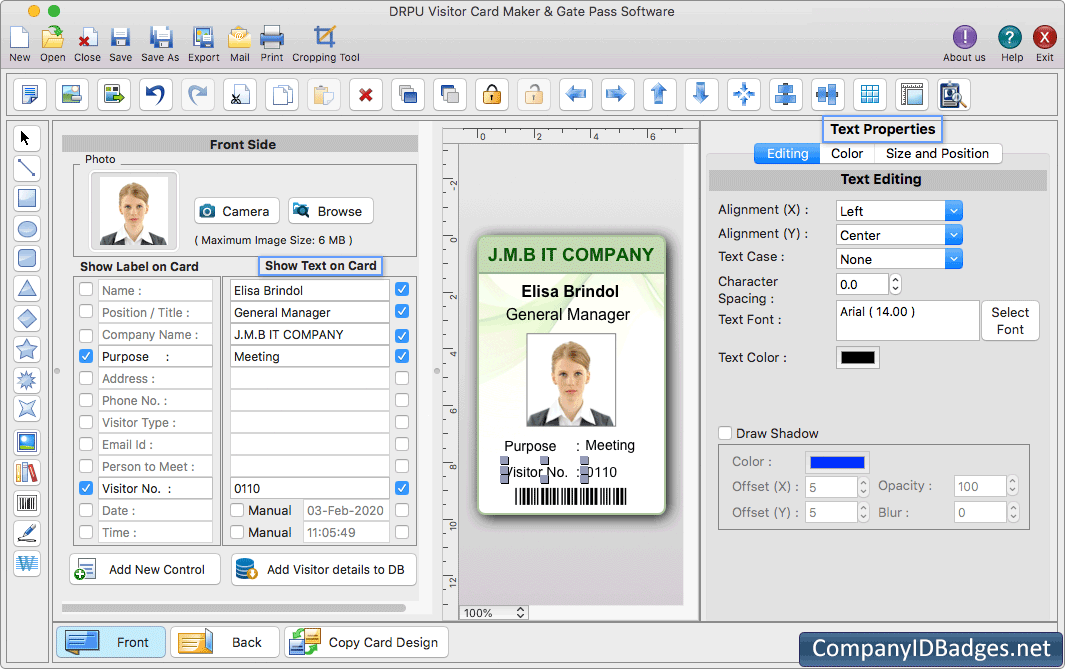
Task: Click the New document icon
Action: point(19,44)
